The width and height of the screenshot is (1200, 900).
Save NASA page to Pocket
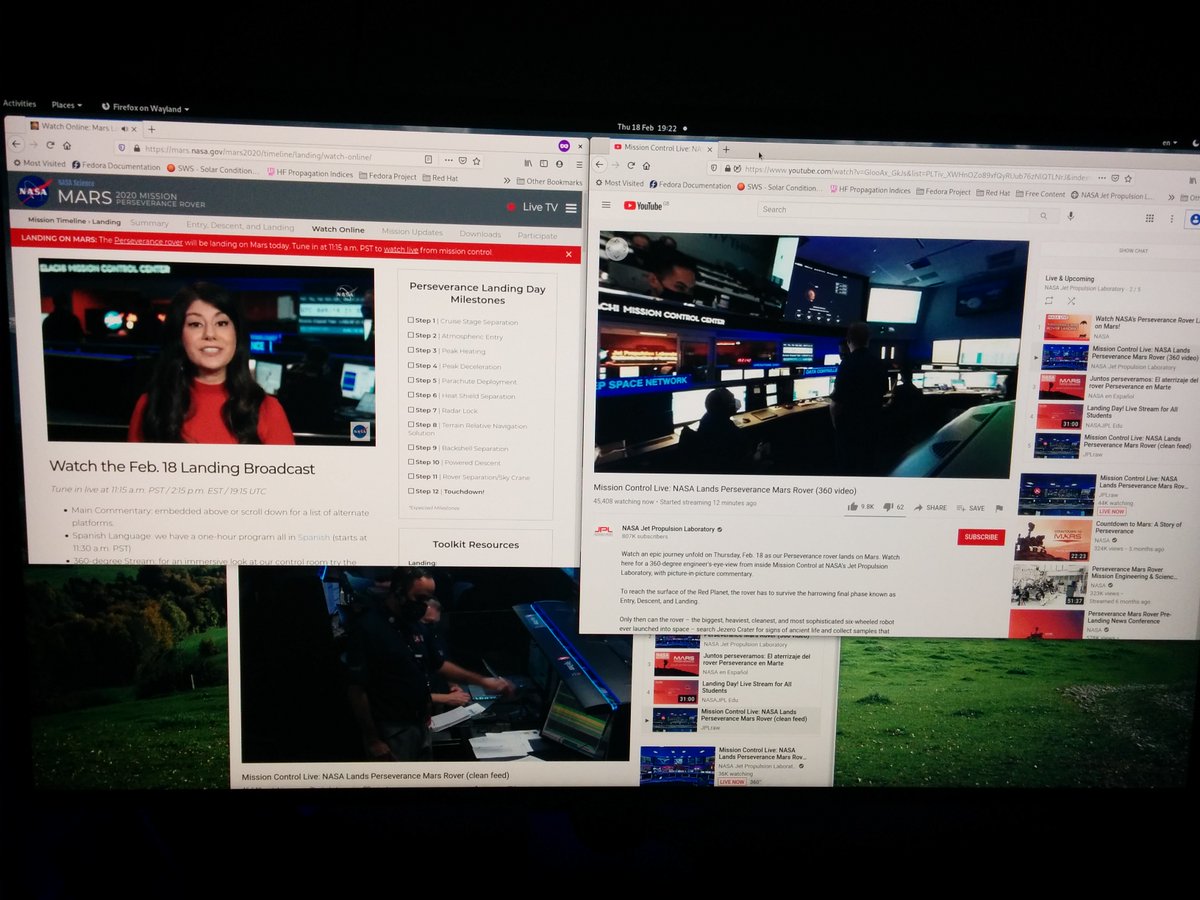click(462, 160)
